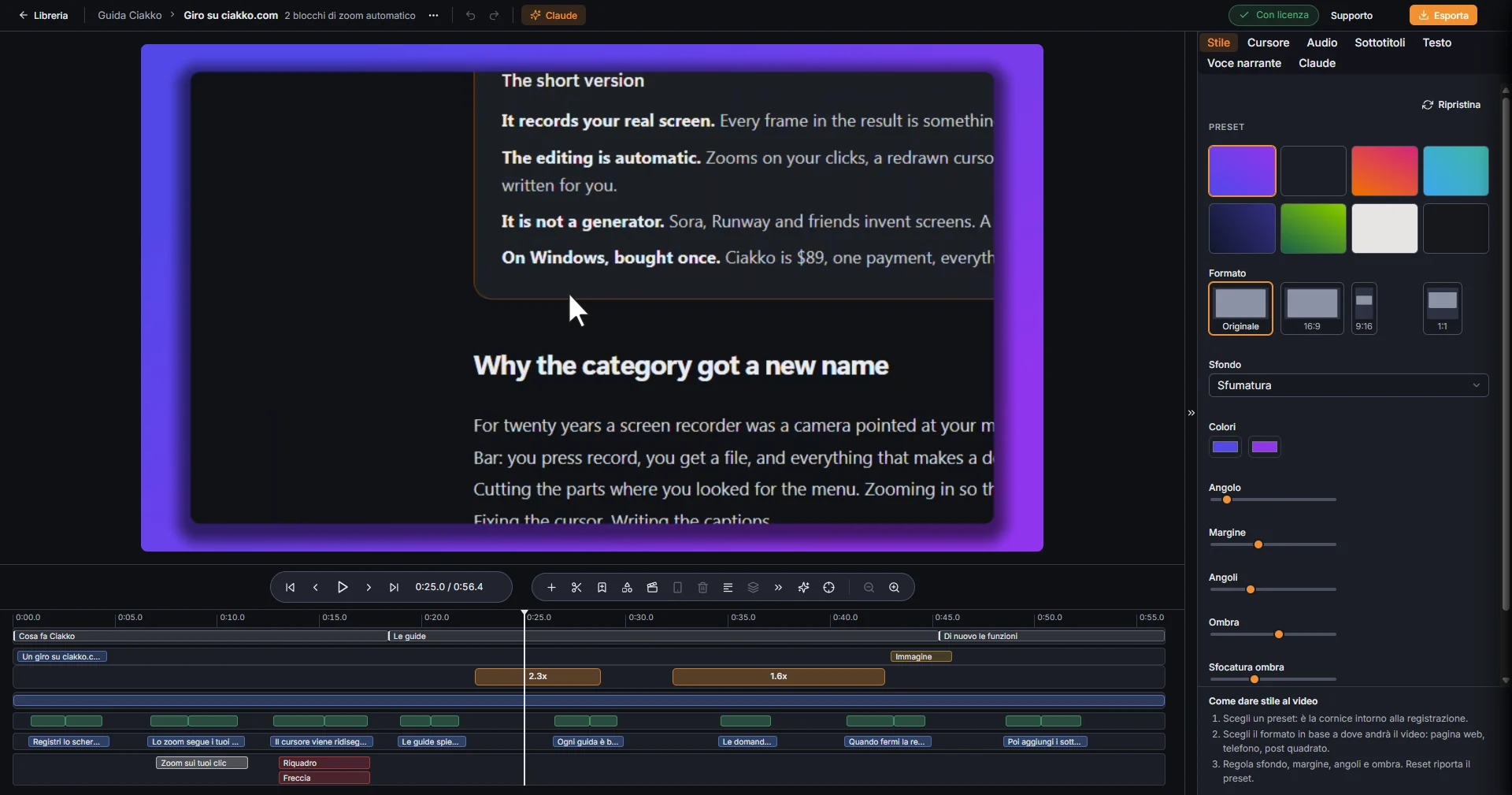Viewport: 1512px width, 795px height.
Task: Select the green gradient preset
Action: pos(1313,228)
